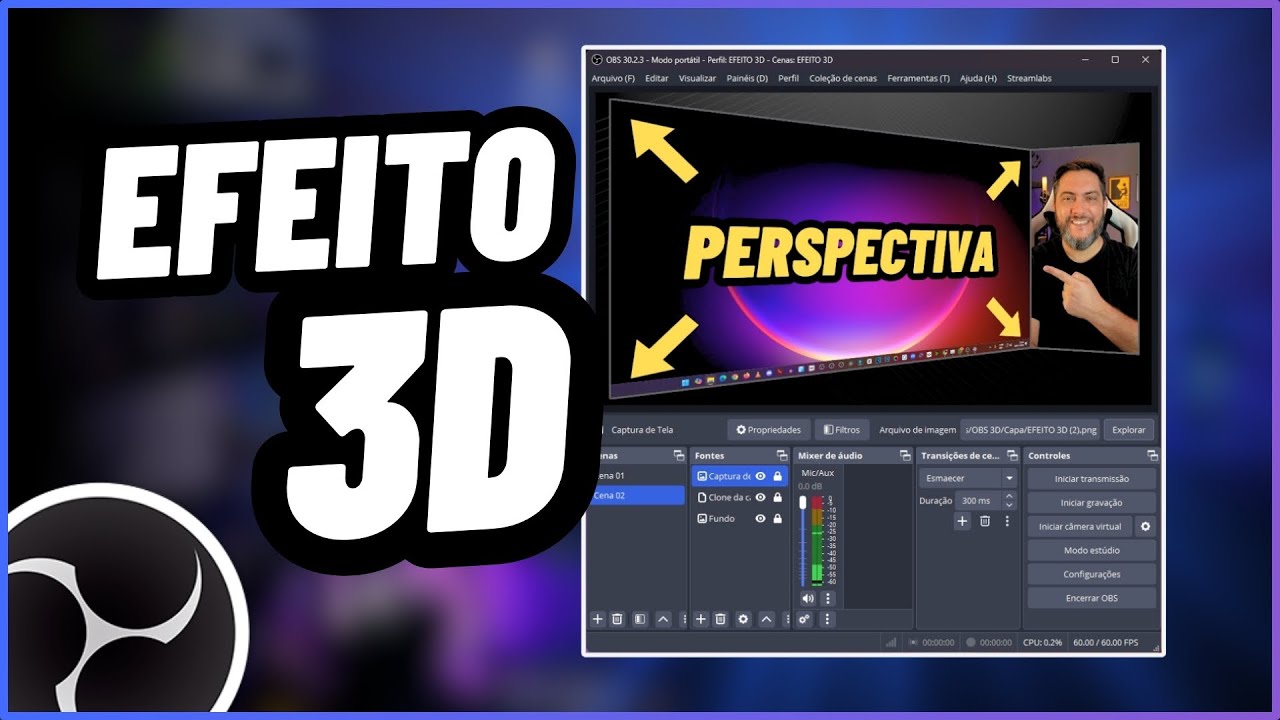This screenshot has height=720, width=1280.
Task: Open the Streamlabs menu
Action: tap(1029, 78)
